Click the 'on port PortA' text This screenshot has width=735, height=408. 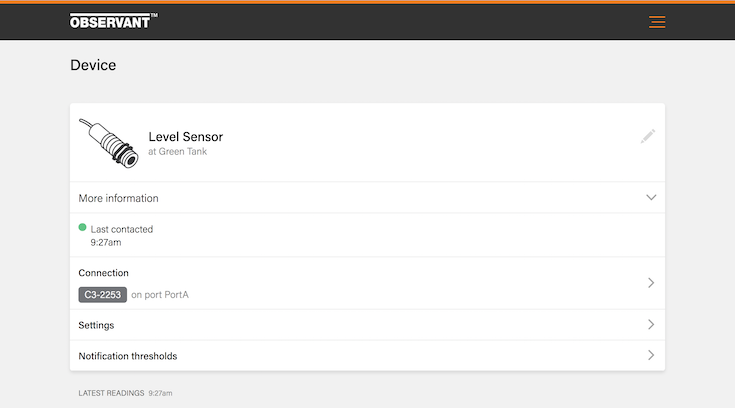(x=160, y=295)
